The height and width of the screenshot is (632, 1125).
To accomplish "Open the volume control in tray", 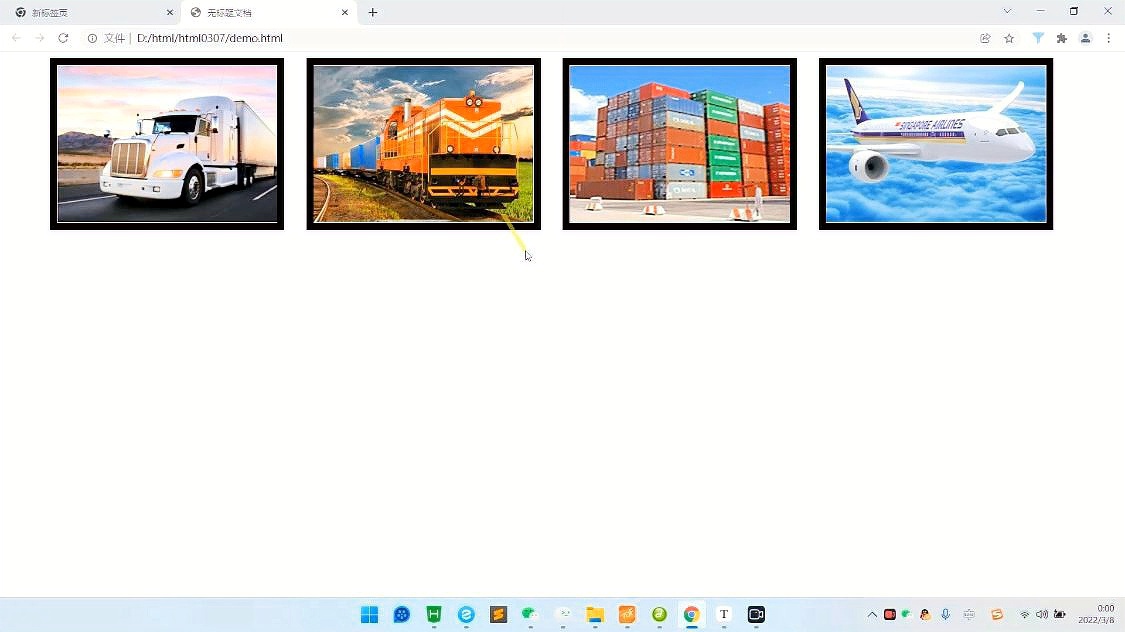I will click(1042, 615).
